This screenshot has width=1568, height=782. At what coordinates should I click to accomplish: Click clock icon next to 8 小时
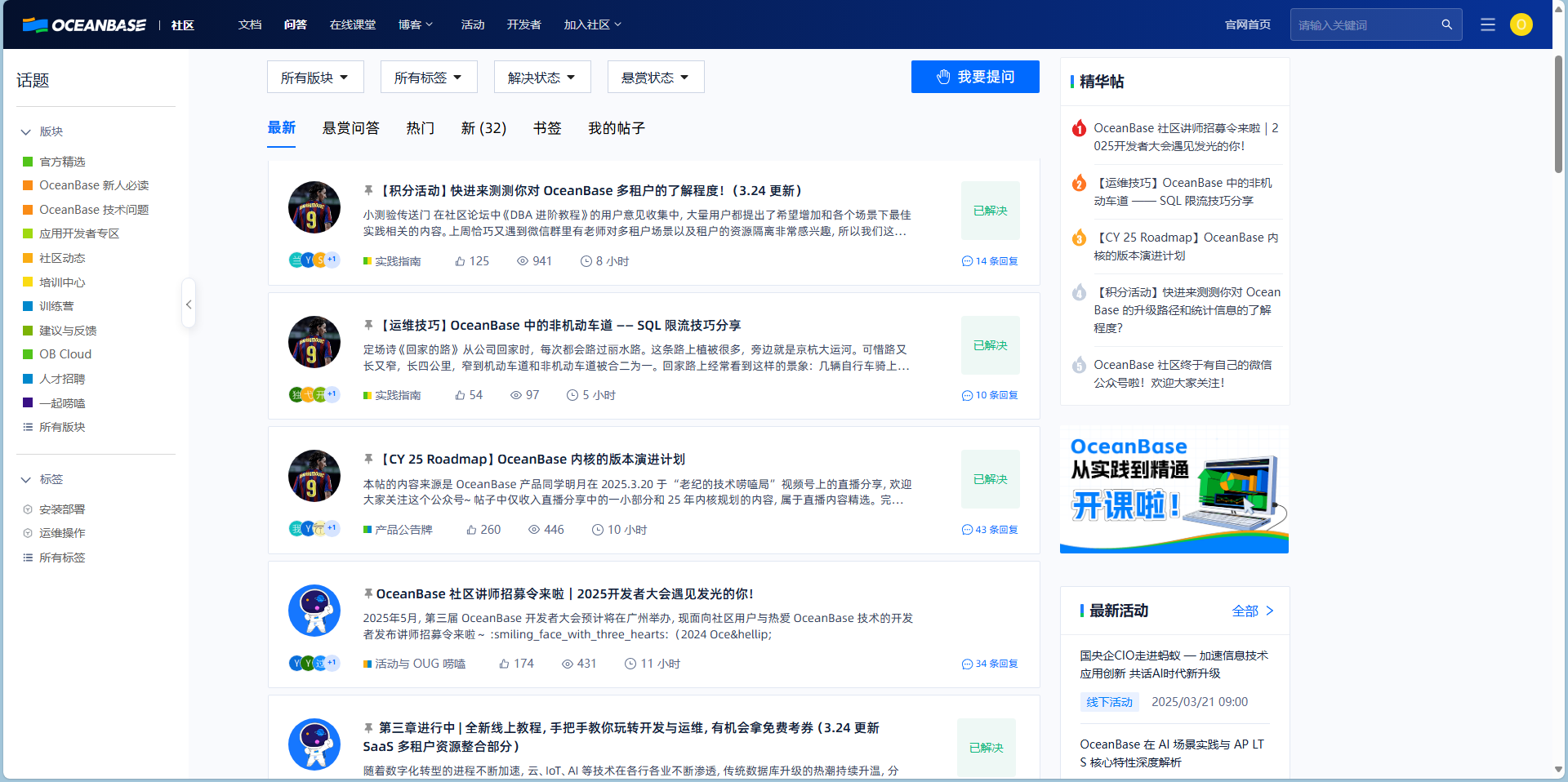(x=586, y=261)
